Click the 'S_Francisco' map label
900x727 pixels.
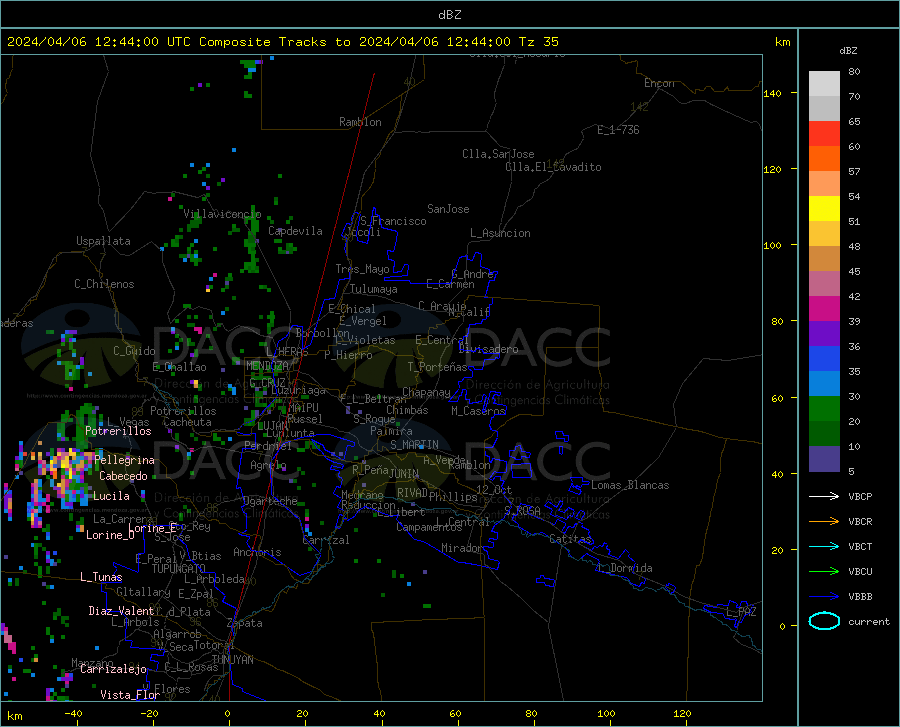tap(393, 221)
